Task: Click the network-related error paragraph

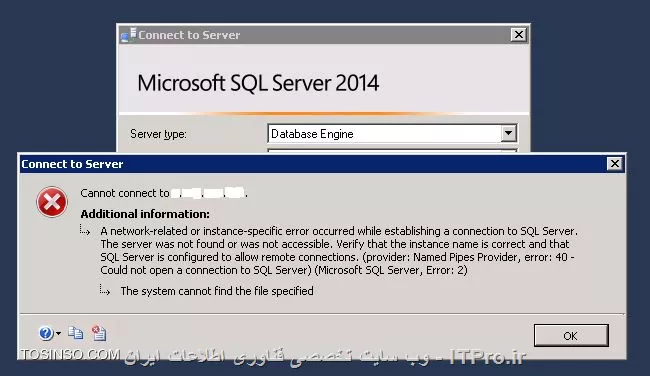Action: [339, 250]
